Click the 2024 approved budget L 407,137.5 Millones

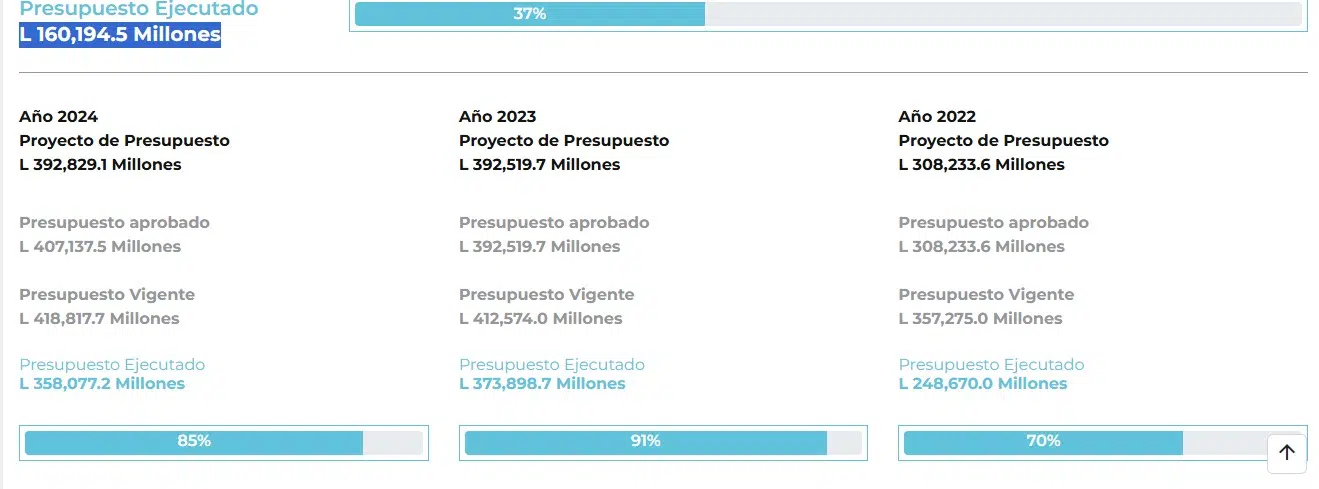coord(100,247)
